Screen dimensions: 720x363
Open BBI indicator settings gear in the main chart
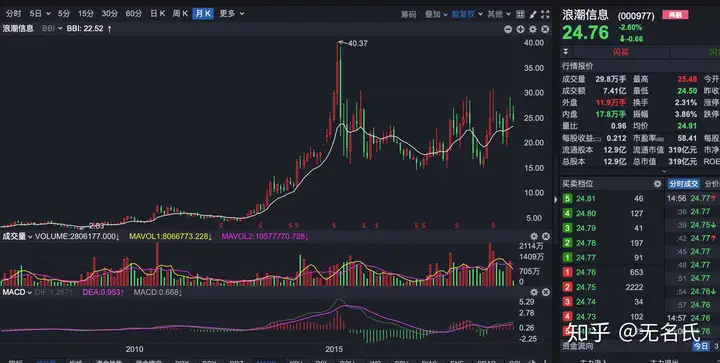tap(533, 29)
